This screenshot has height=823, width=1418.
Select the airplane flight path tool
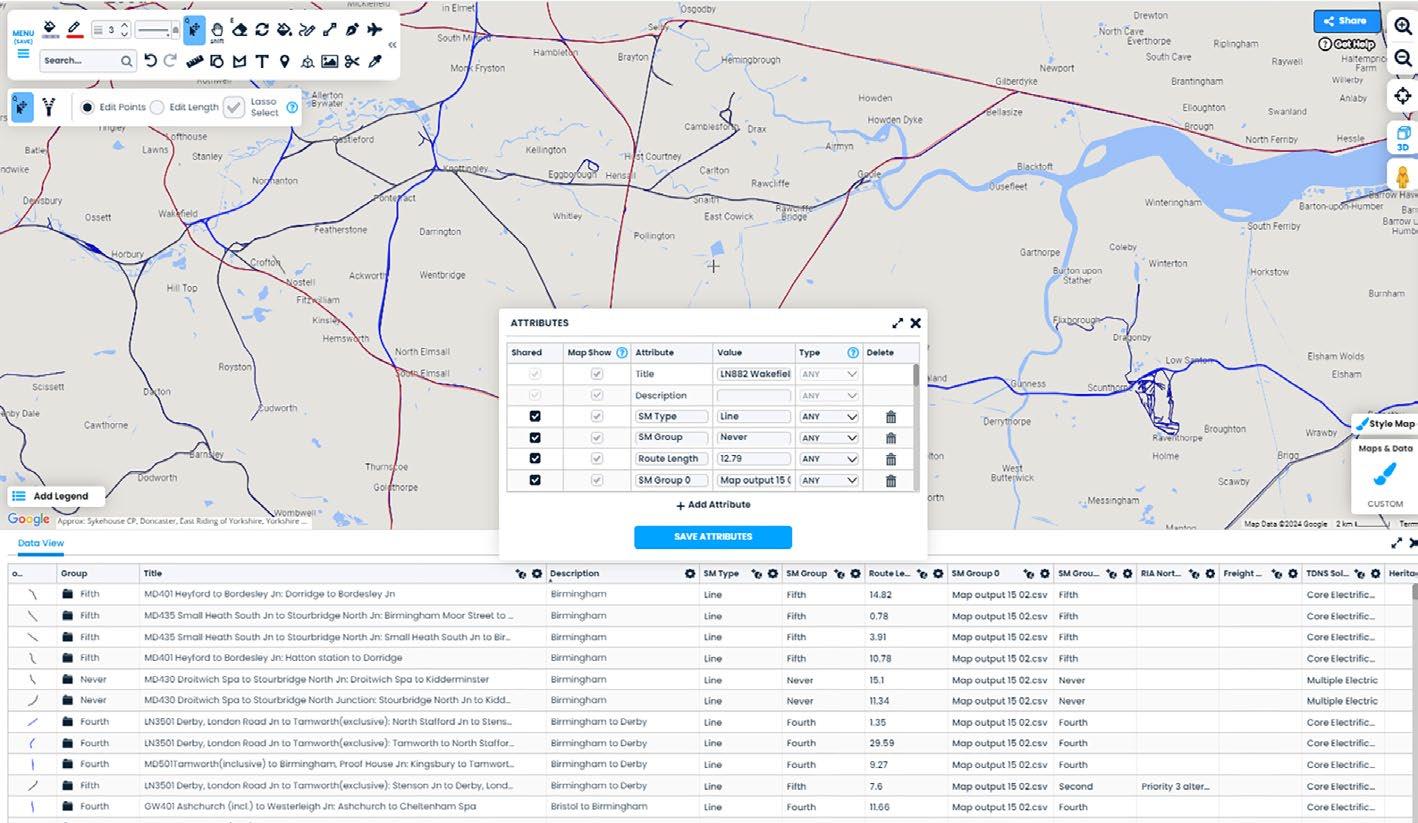(375, 30)
